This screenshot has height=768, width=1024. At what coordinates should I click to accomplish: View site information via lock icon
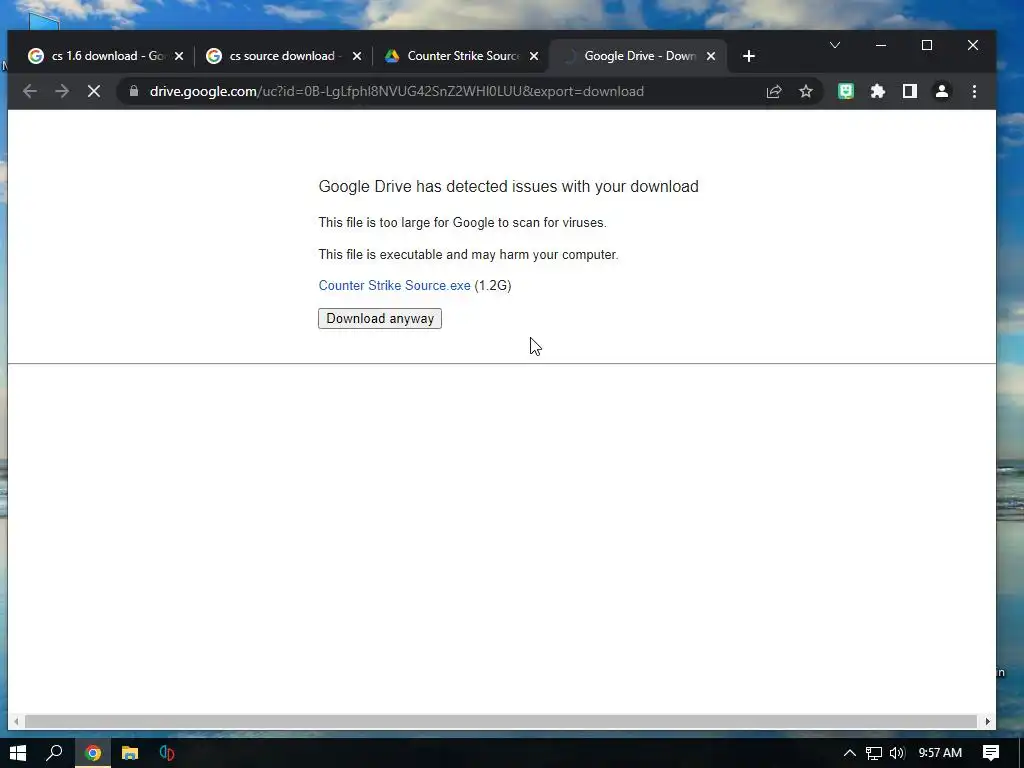[x=134, y=91]
